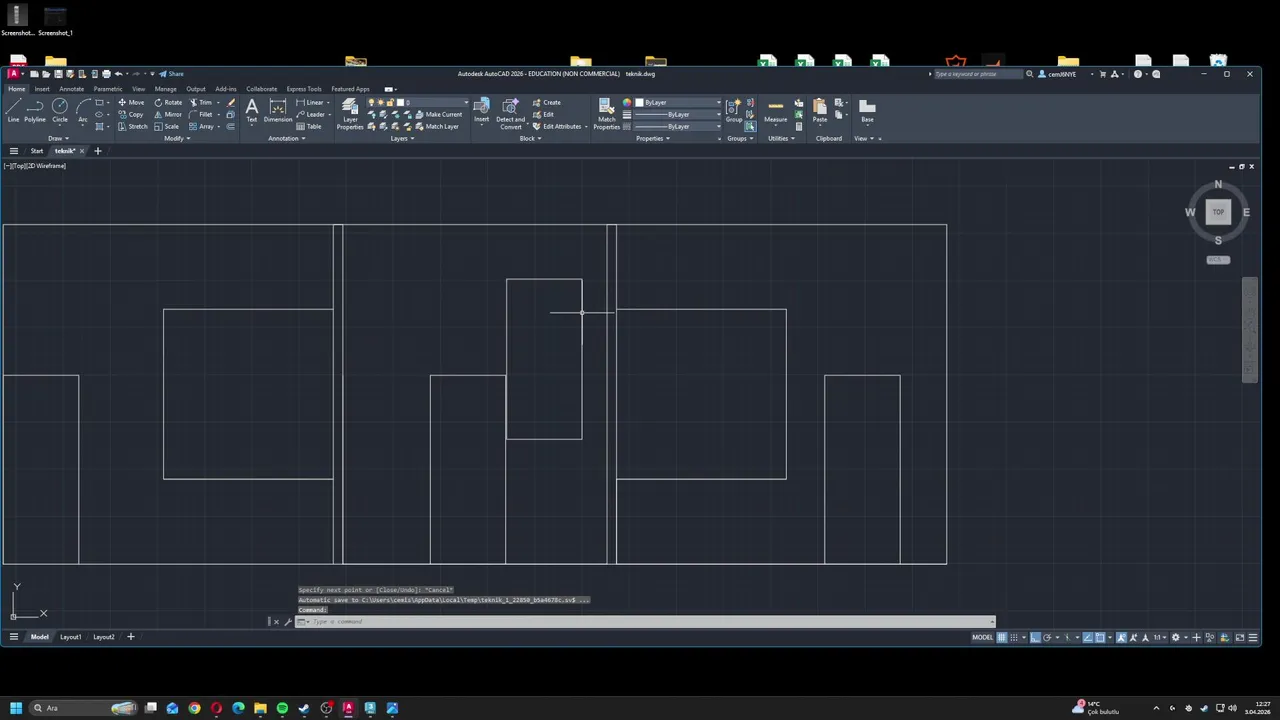Viewport: 1280px width, 720px height.
Task: Open Windows Start menu
Action: coord(16,708)
